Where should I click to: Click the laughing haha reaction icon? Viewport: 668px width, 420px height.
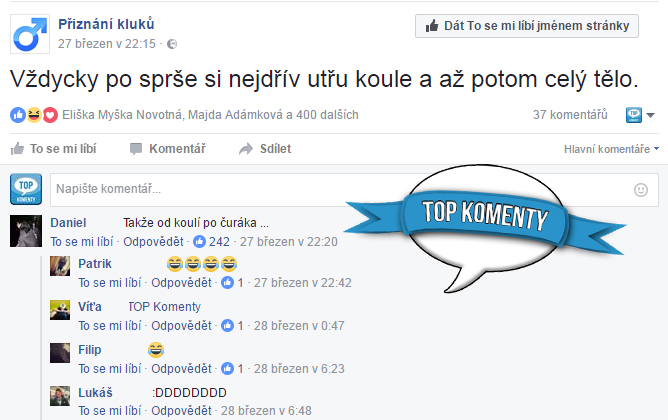[34, 115]
